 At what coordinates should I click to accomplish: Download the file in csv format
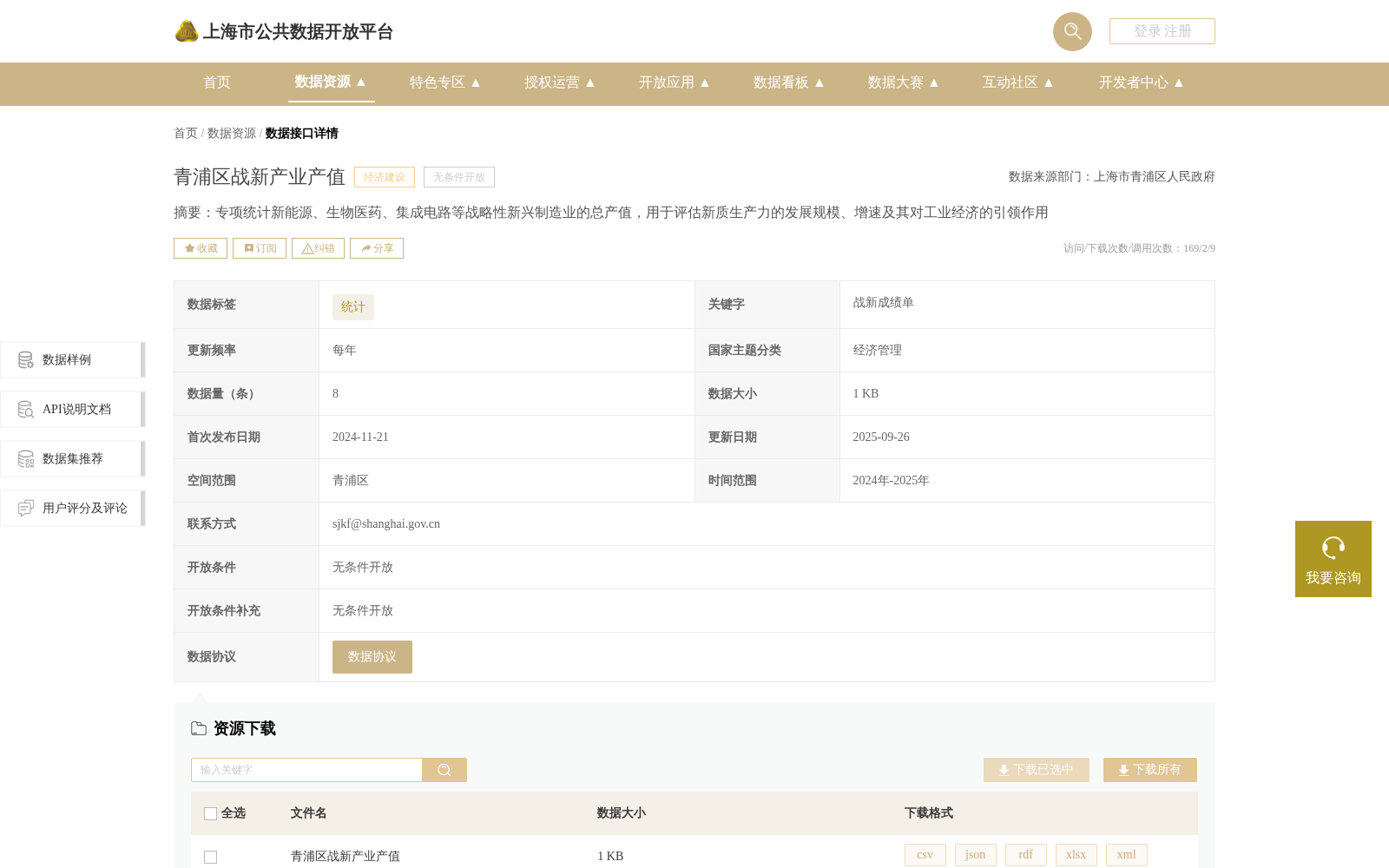click(x=925, y=855)
